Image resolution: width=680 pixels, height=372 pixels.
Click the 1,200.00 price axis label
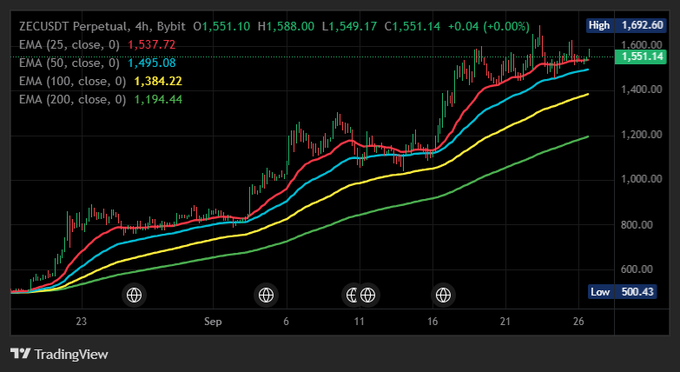(642, 134)
